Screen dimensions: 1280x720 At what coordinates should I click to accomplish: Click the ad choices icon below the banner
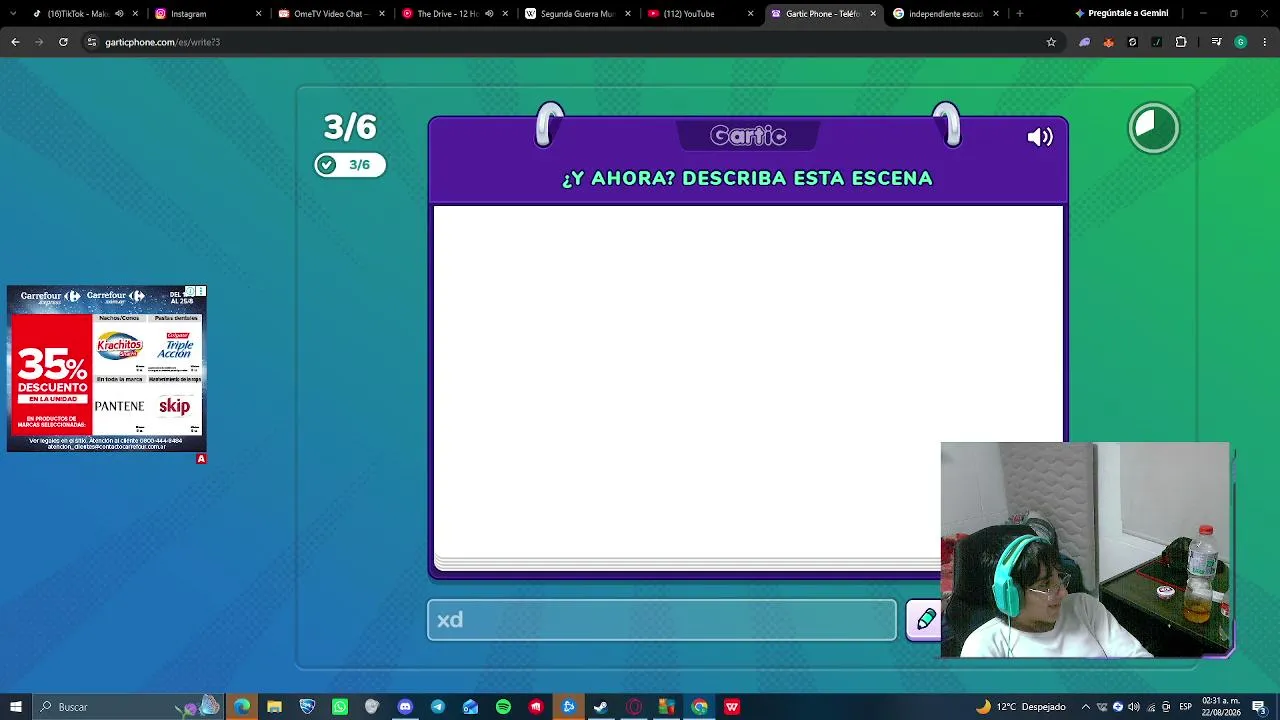201,459
